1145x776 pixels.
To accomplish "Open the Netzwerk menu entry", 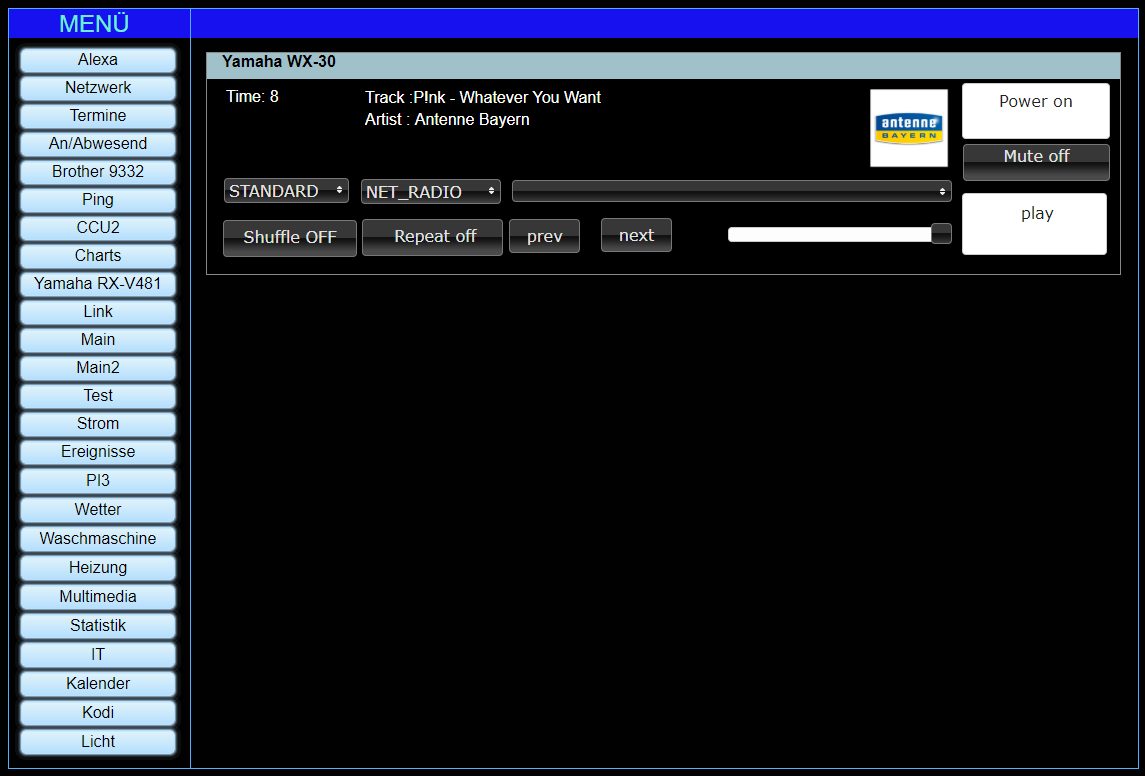I will pyautogui.click(x=98, y=88).
